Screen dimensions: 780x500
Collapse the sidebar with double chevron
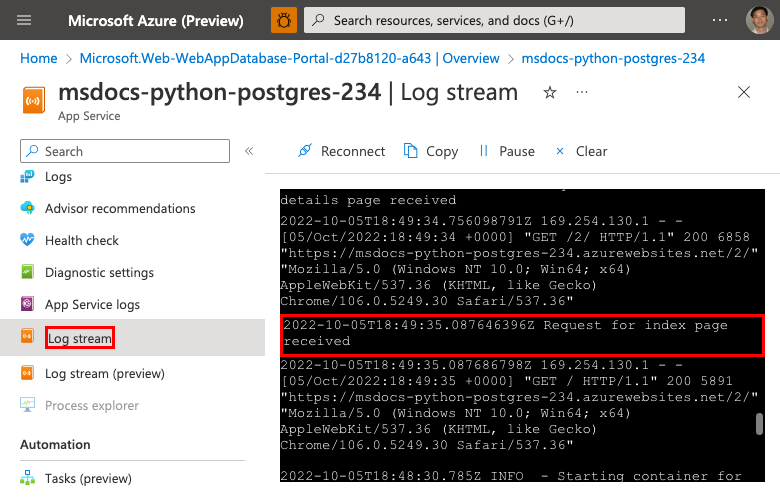[249, 151]
